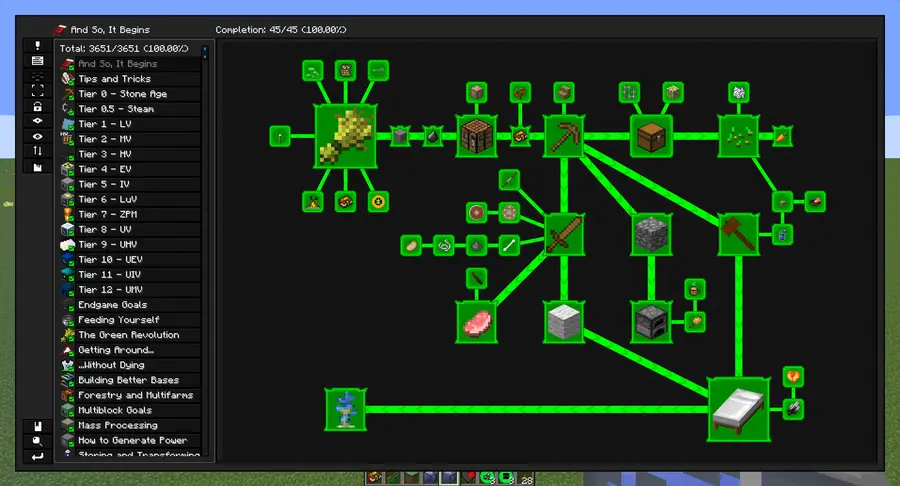The image size is (900, 486).
Task: Open the carrot quest node
Action: 782,137
